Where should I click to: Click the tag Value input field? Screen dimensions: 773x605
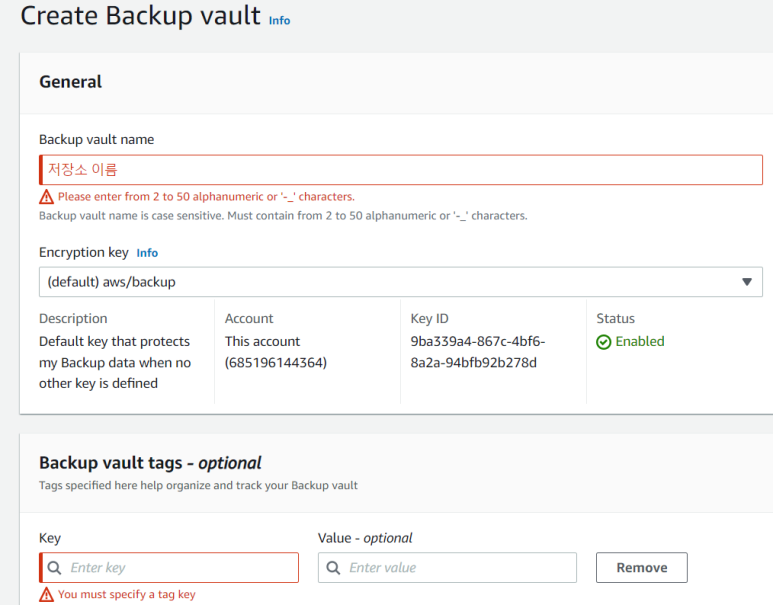coord(447,568)
